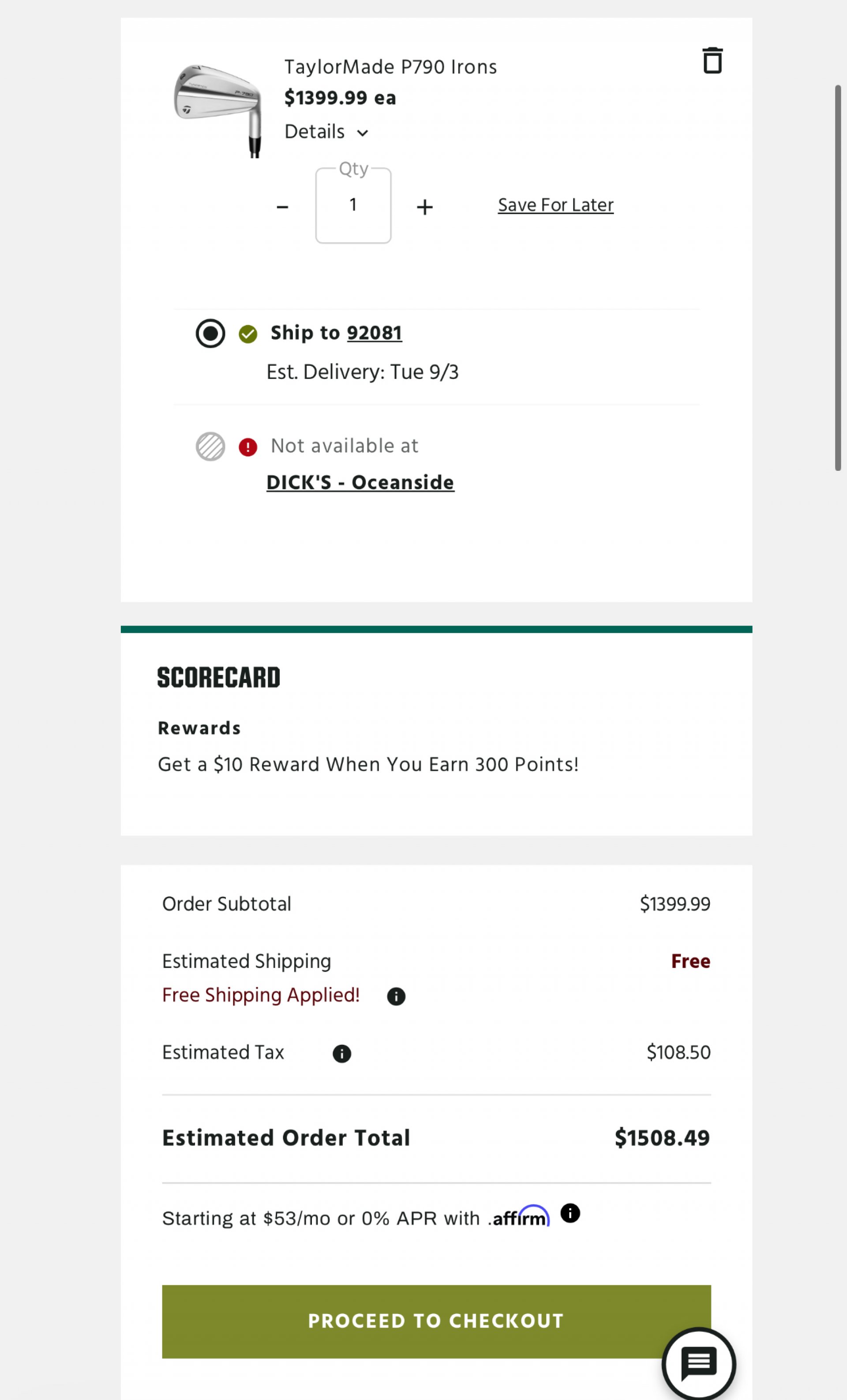Screen dimensions: 847x1400
Task: Click the Qty input field
Action: point(353,205)
